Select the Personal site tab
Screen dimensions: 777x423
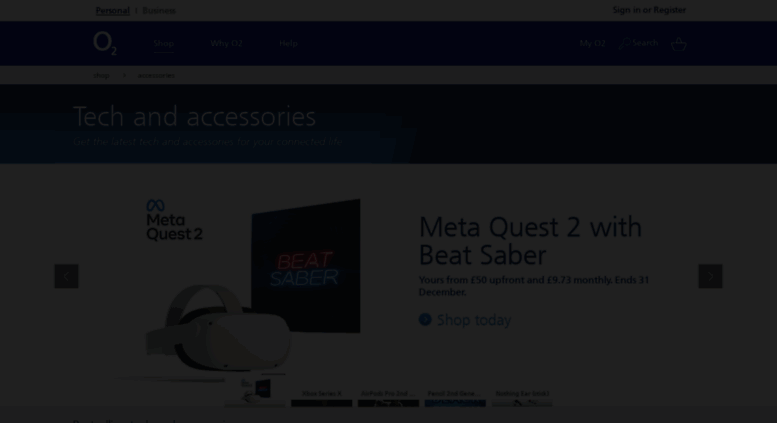(112, 10)
